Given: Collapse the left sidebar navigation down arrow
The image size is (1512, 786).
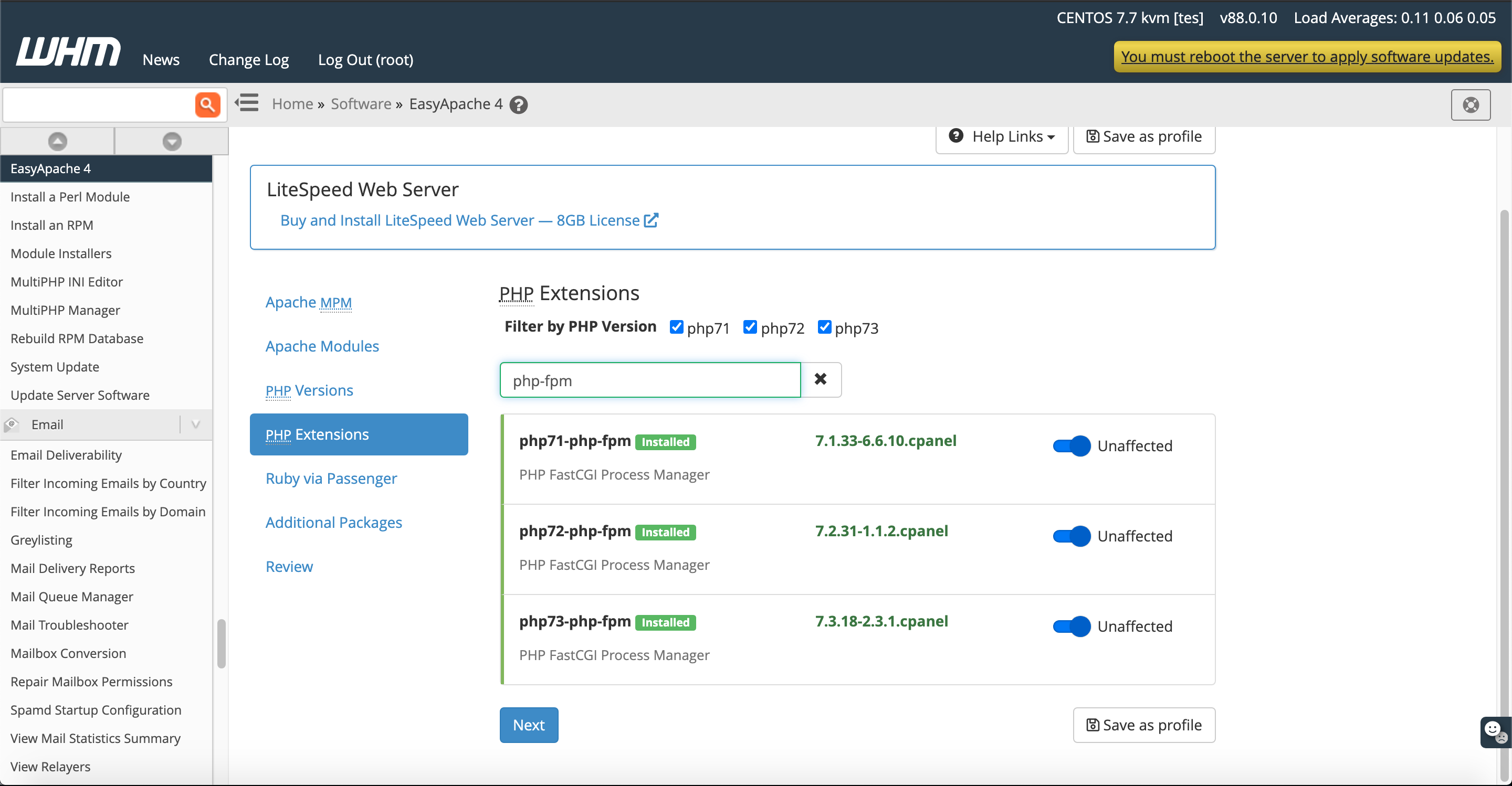Looking at the screenshot, I should click(170, 140).
